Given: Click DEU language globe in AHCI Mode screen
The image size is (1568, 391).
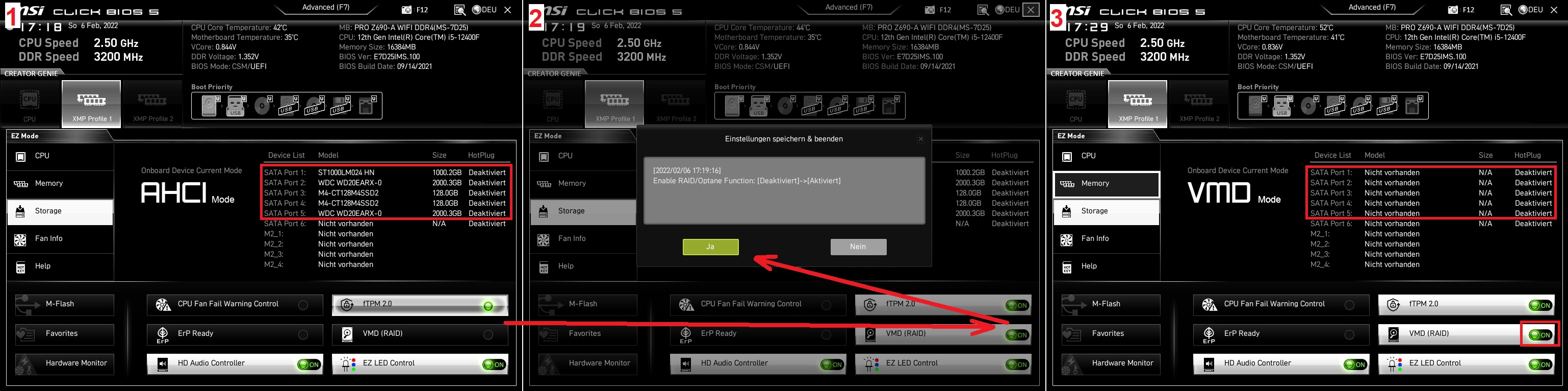Looking at the screenshot, I should coord(477,10).
